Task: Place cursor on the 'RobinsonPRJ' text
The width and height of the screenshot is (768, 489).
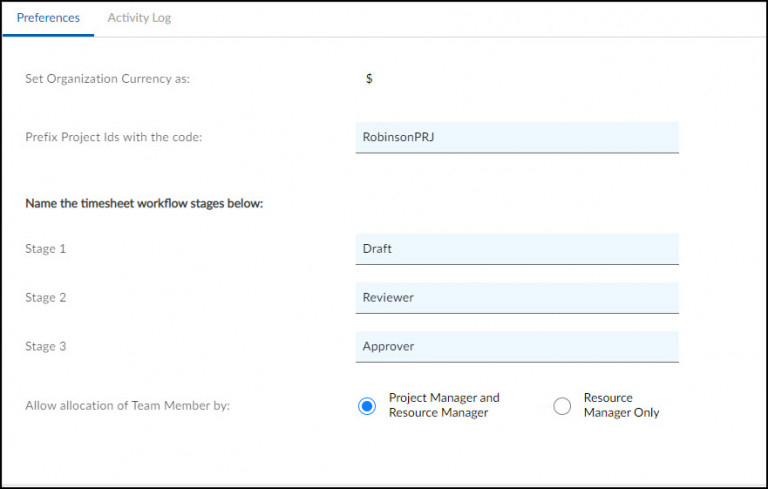Action: (x=398, y=137)
